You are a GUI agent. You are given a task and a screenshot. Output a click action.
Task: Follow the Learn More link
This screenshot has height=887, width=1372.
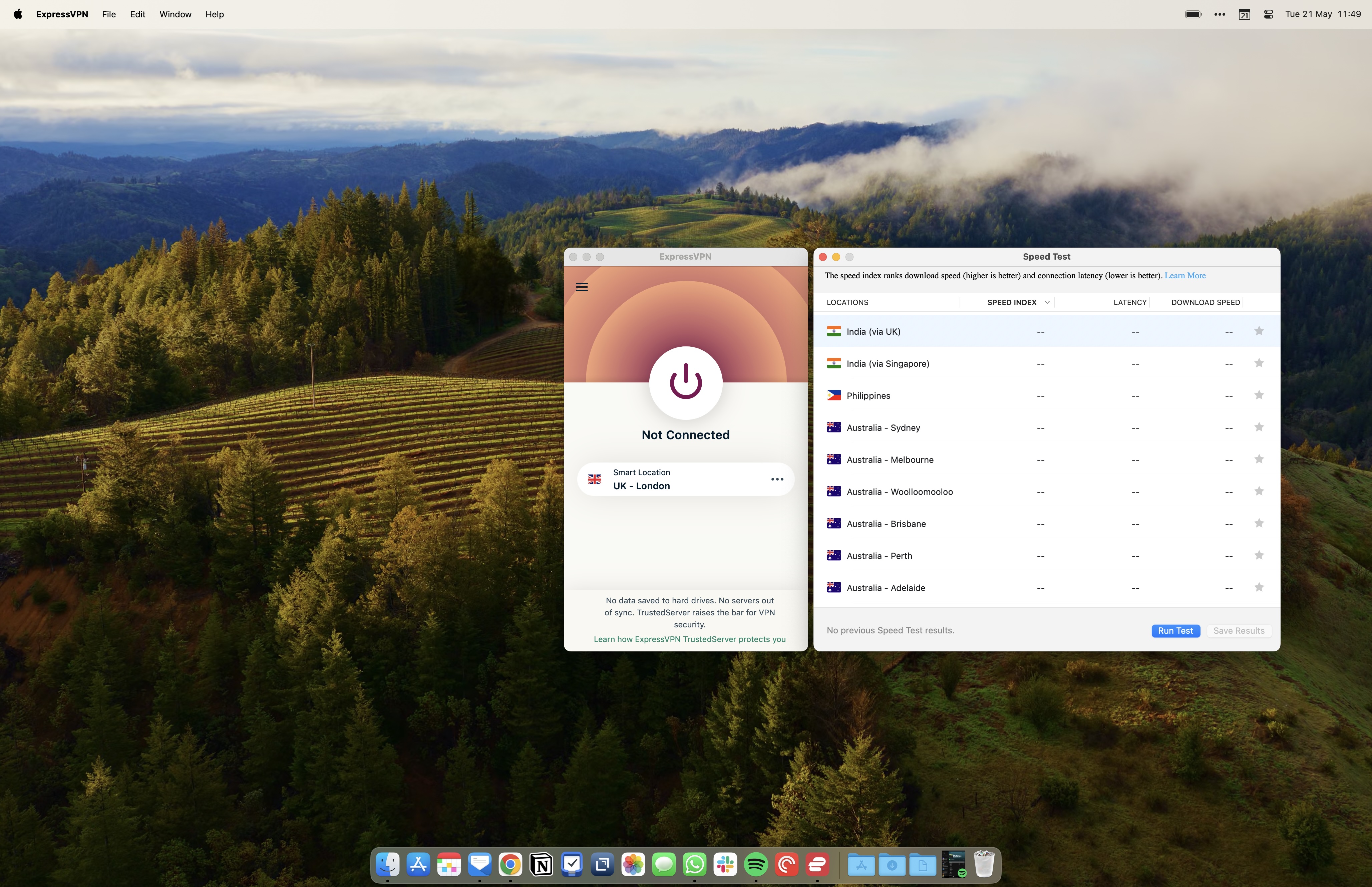coord(1185,275)
